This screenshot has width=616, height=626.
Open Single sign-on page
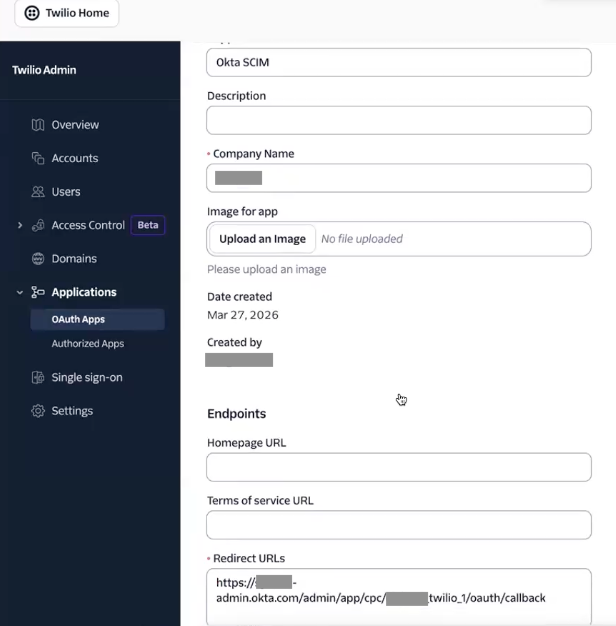(x=87, y=377)
